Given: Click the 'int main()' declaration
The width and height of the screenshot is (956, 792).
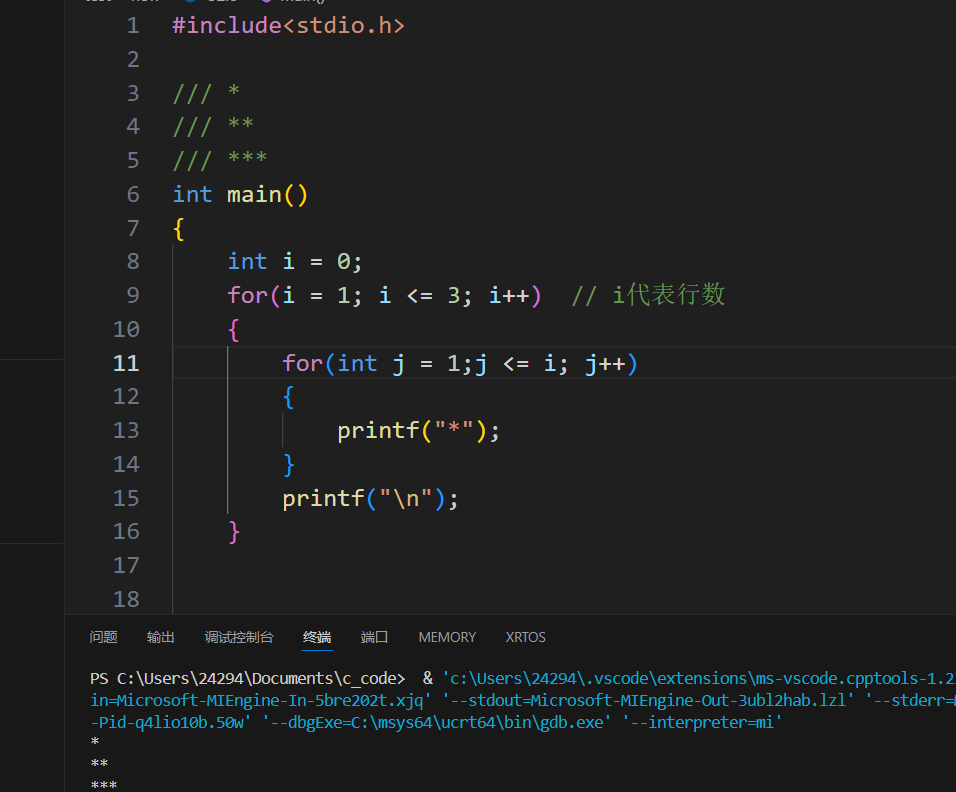Looking at the screenshot, I should pos(240,194).
